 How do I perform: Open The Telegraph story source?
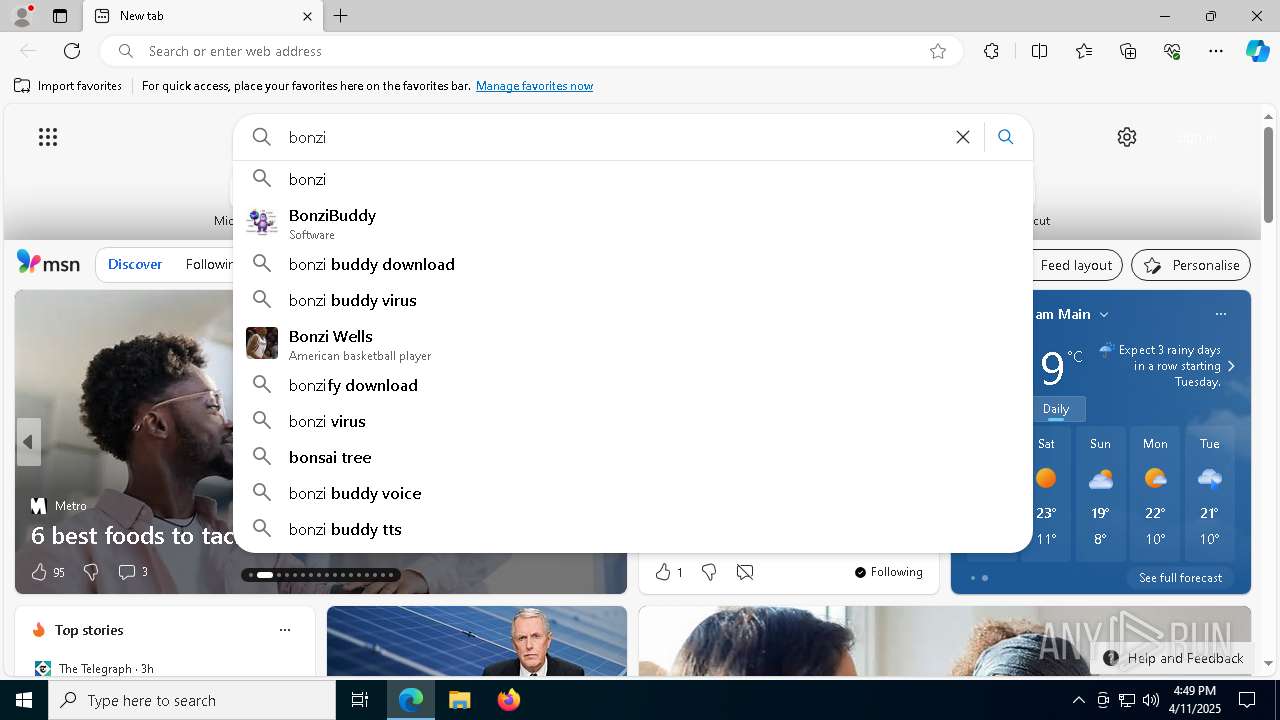94,668
